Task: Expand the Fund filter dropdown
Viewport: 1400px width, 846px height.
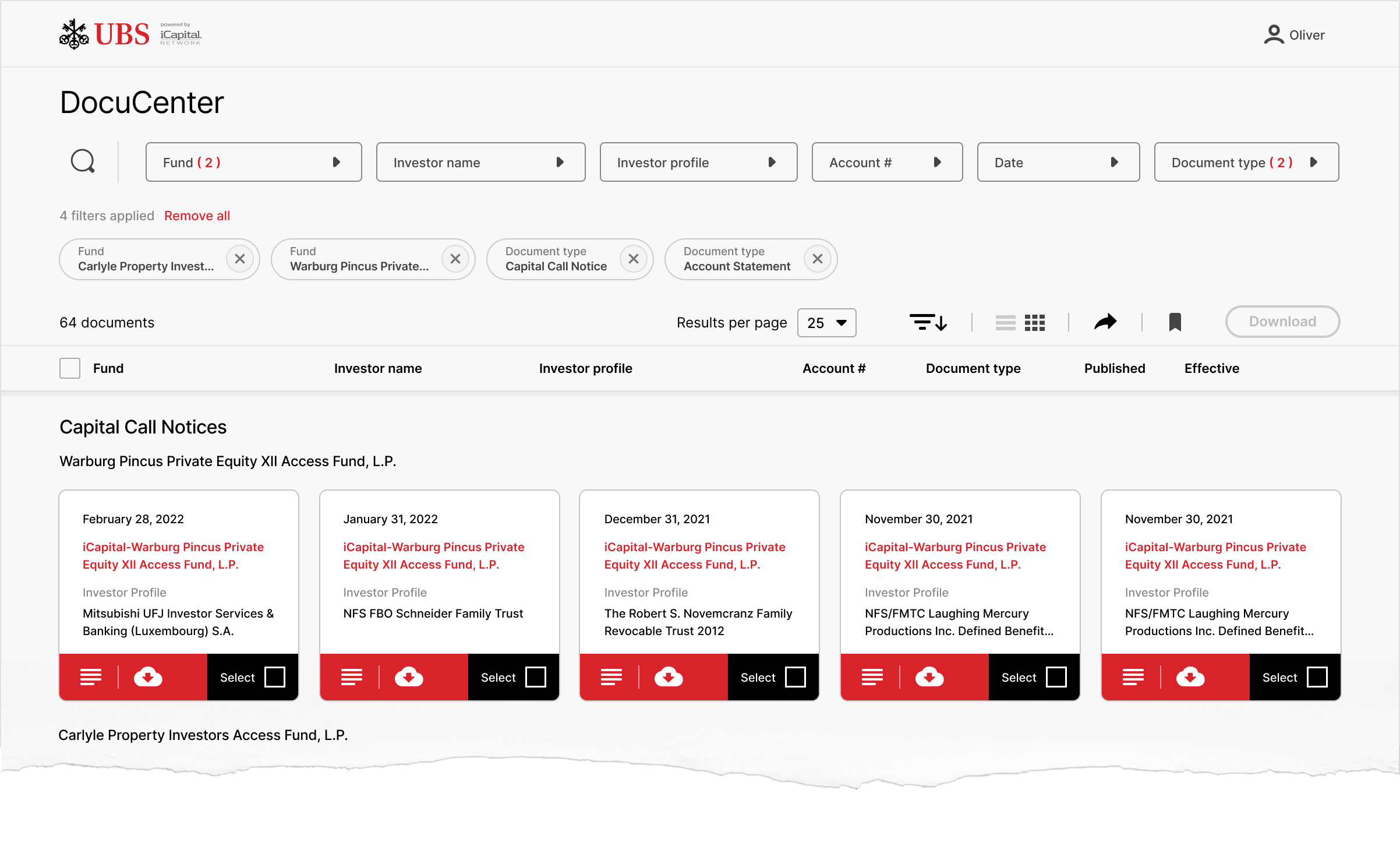Action: pos(254,162)
